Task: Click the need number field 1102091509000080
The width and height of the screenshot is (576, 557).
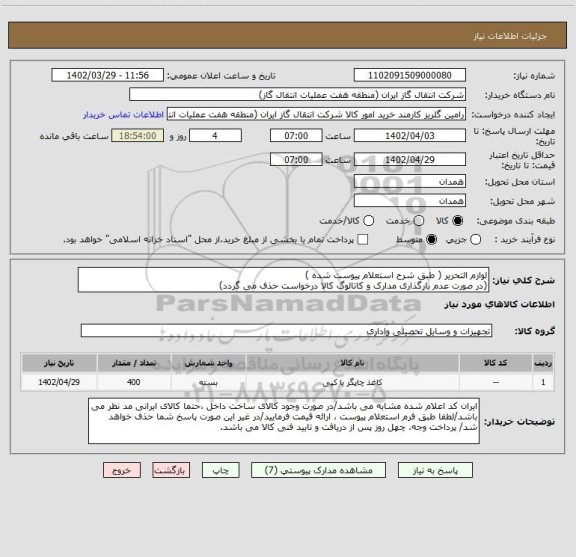Action: click(410, 75)
